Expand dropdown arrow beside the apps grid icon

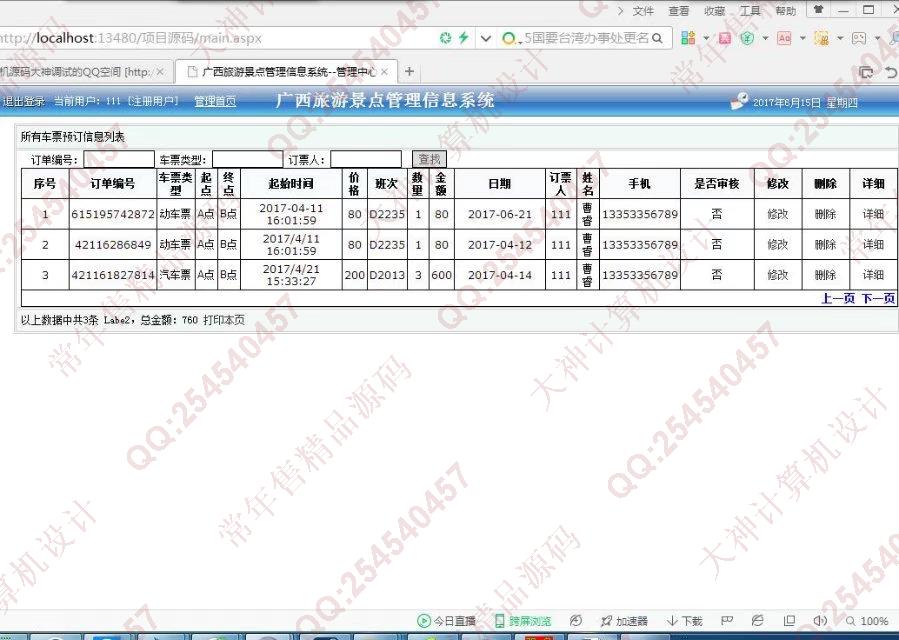706,38
